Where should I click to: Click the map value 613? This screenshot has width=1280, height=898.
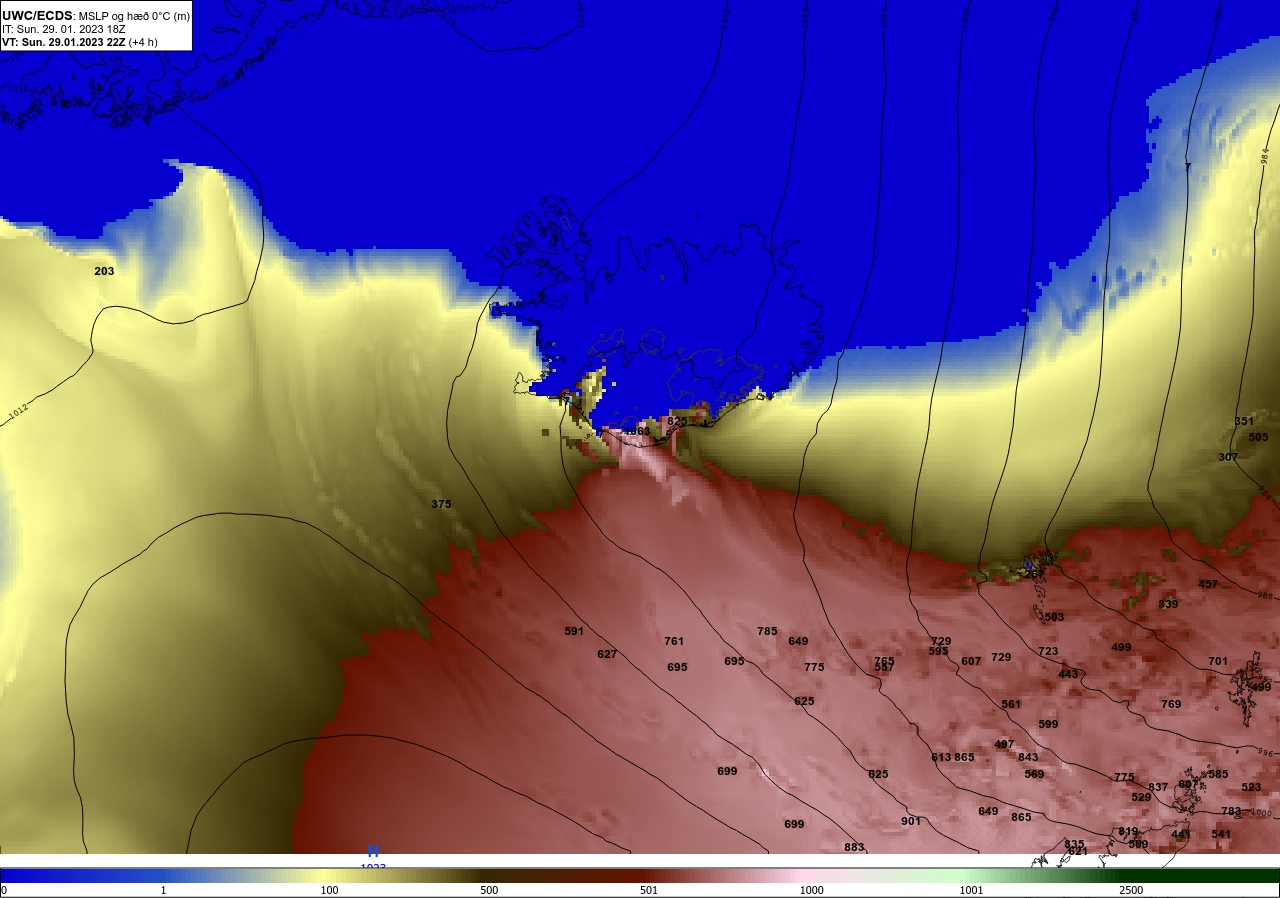click(941, 757)
